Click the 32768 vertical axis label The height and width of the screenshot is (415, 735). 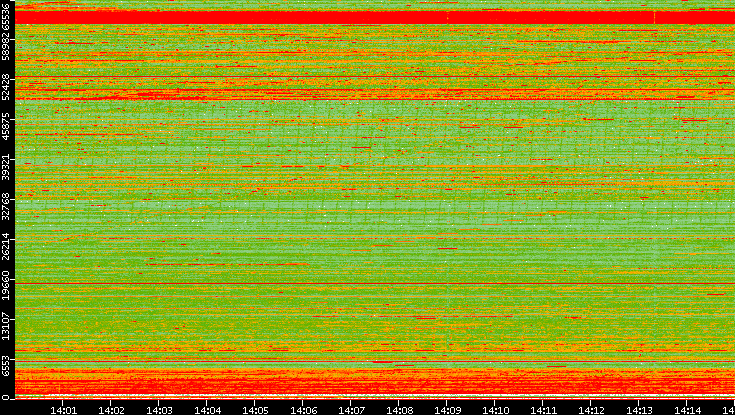5,206
